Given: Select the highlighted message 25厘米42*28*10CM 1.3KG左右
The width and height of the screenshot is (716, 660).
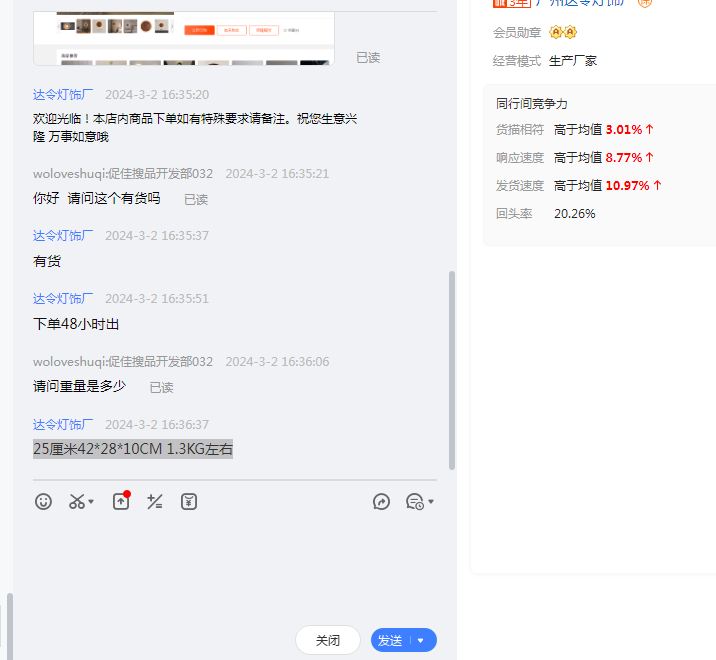Looking at the screenshot, I should (x=133, y=449).
